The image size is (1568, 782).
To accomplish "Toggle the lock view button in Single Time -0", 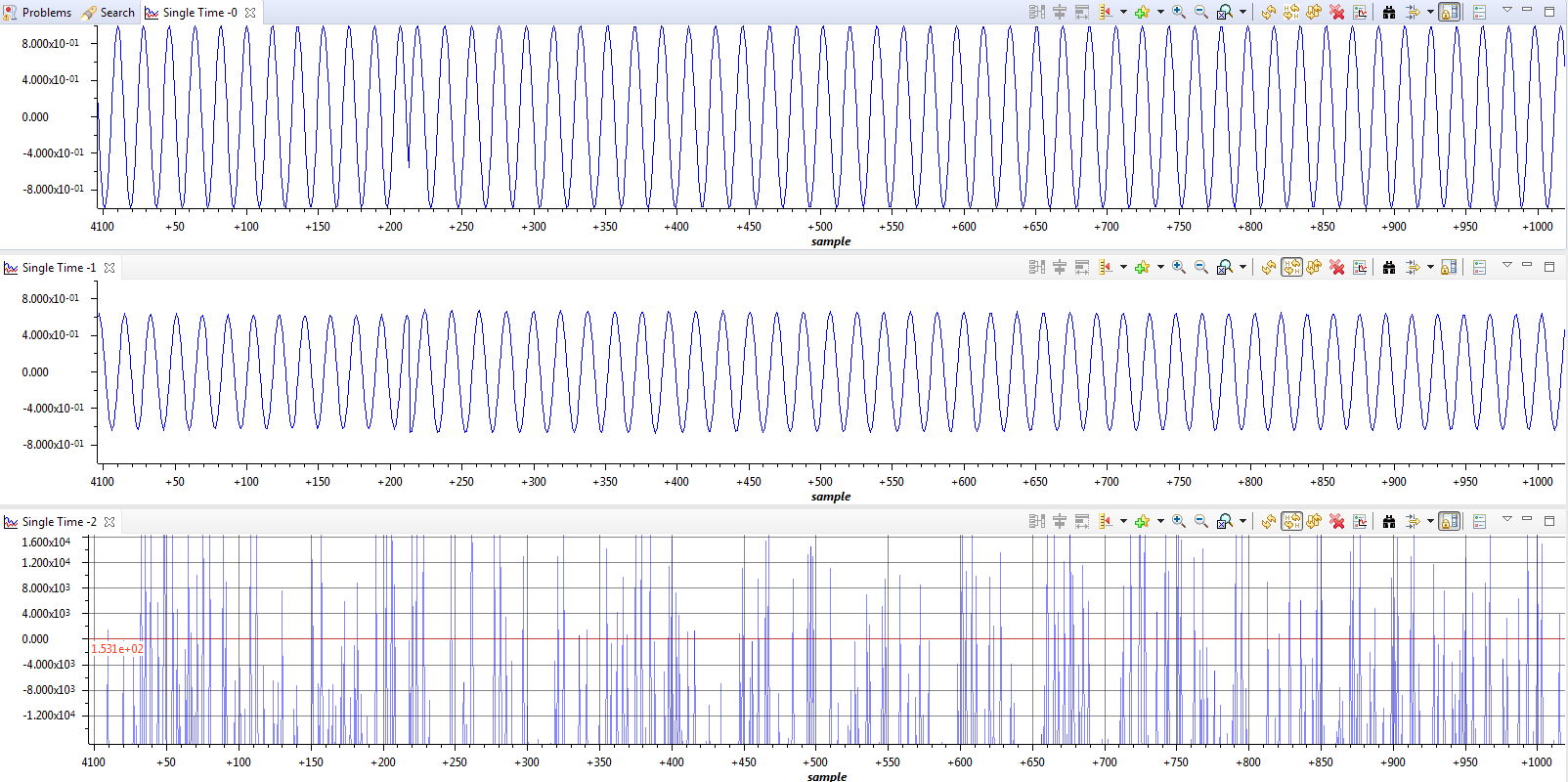I will [x=1450, y=12].
